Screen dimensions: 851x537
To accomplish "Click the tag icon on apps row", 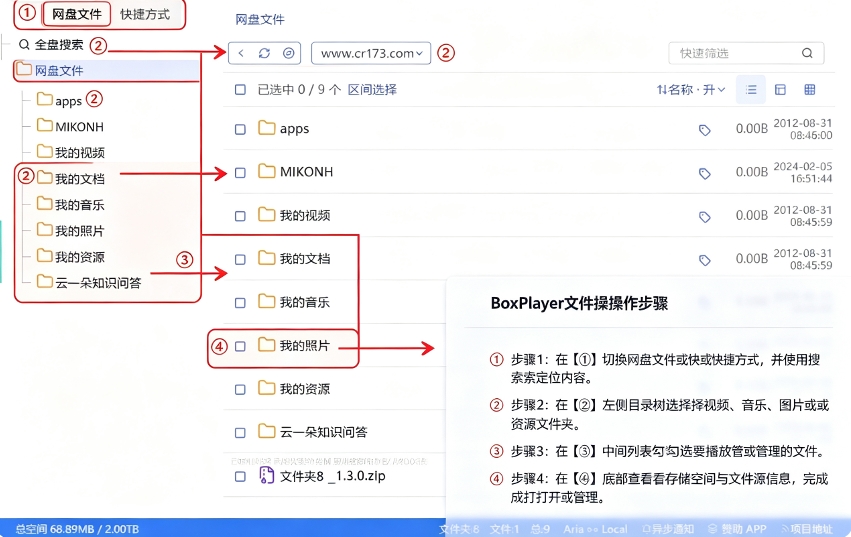I will pyautogui.click(x=704, y=130).
